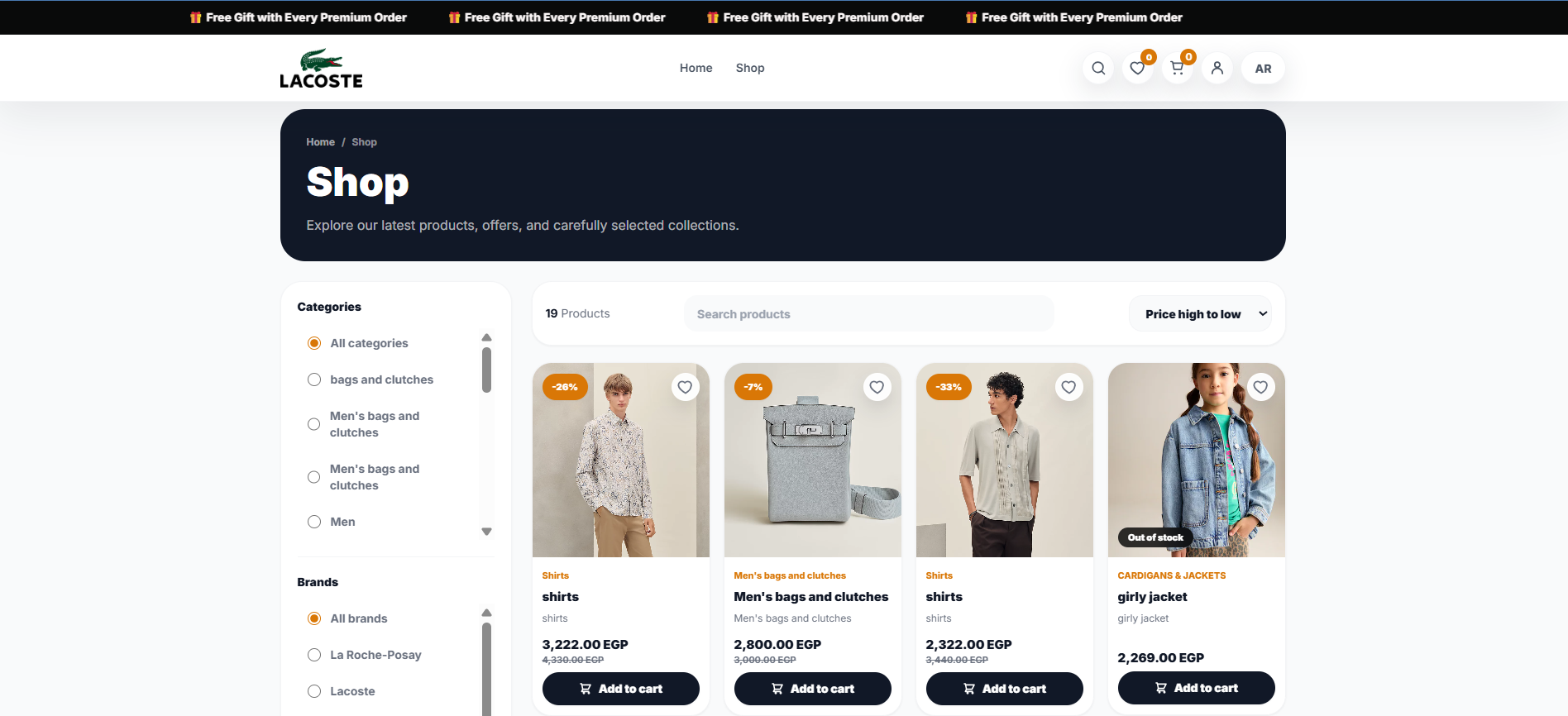Click the -7% discount badge
Image resolution: width=1568 pixels, height=716 pixels.
coord(753,387)
